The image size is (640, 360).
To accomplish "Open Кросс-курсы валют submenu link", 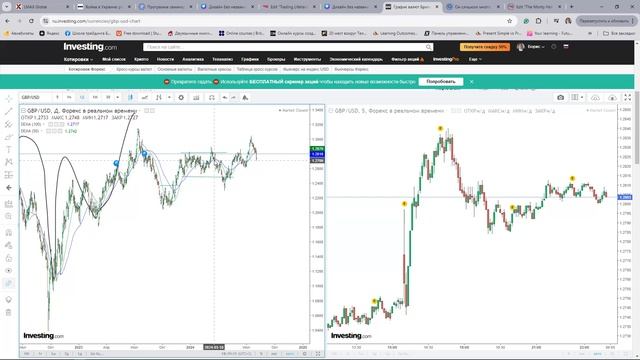I will [x=134, y=69].
